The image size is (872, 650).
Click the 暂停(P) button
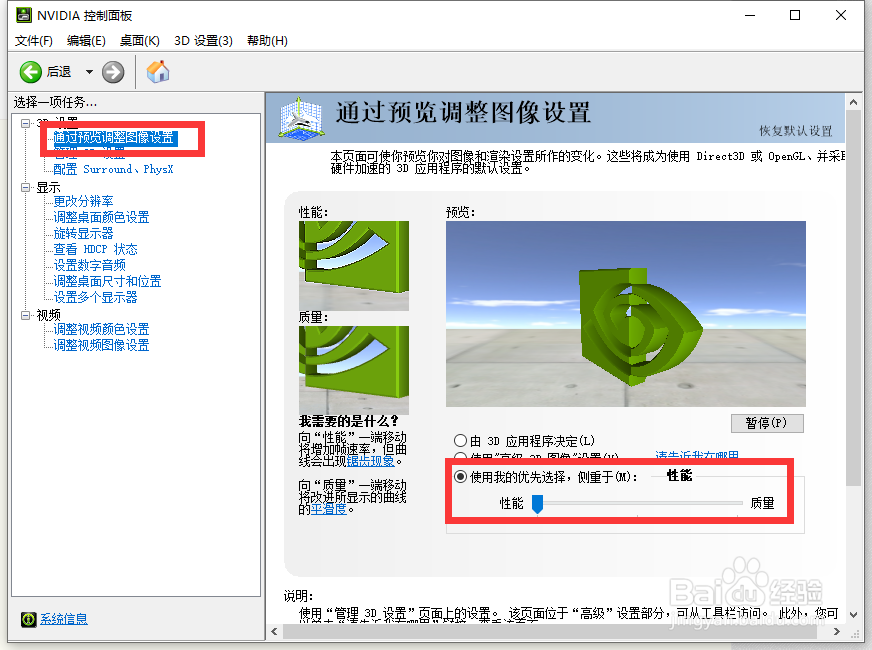click(x=767, y=423)
